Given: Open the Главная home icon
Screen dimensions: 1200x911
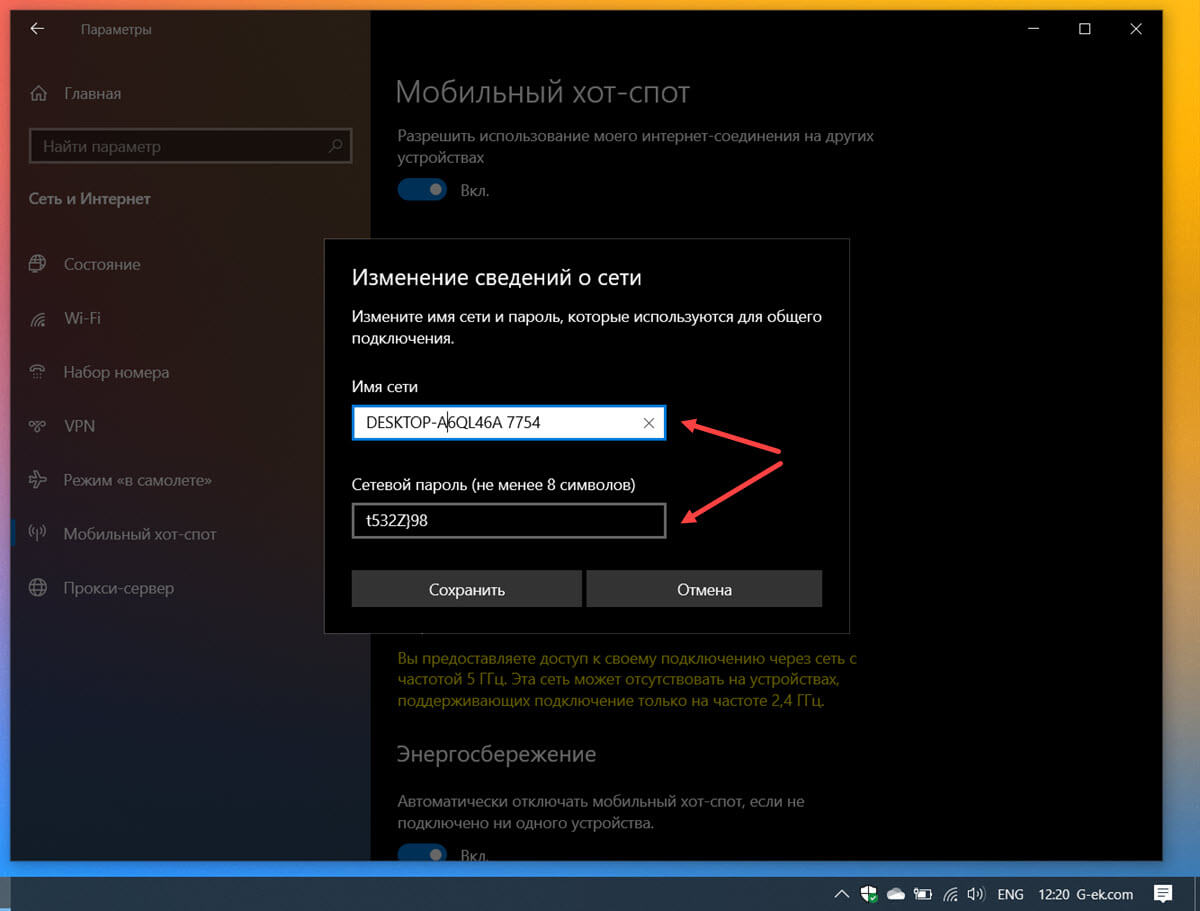Looking at the screenshot, I should tap(38, 93).
